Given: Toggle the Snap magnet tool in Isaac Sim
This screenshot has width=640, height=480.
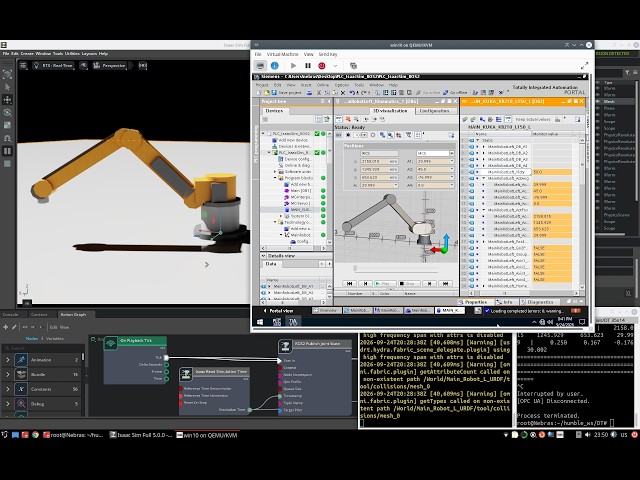Looking at the screenshot, I should click(x=7, y=138).
